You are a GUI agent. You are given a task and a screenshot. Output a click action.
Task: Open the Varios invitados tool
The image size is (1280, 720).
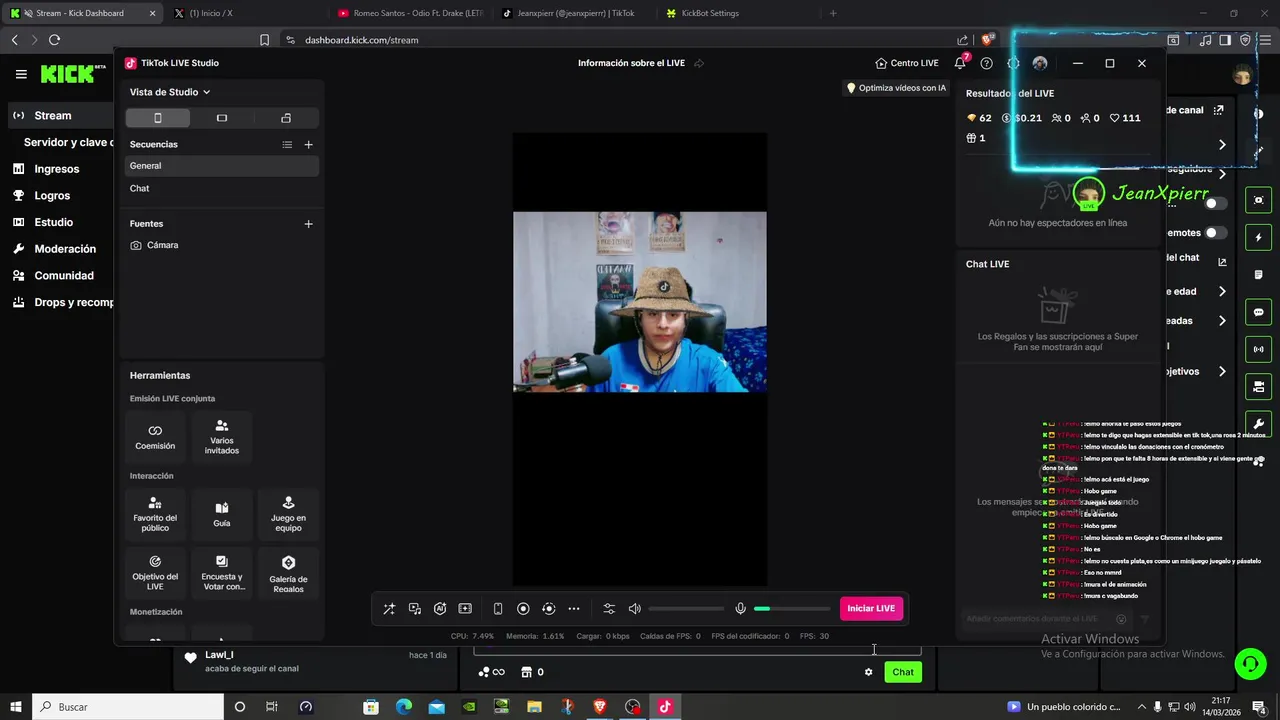point(222,437)
